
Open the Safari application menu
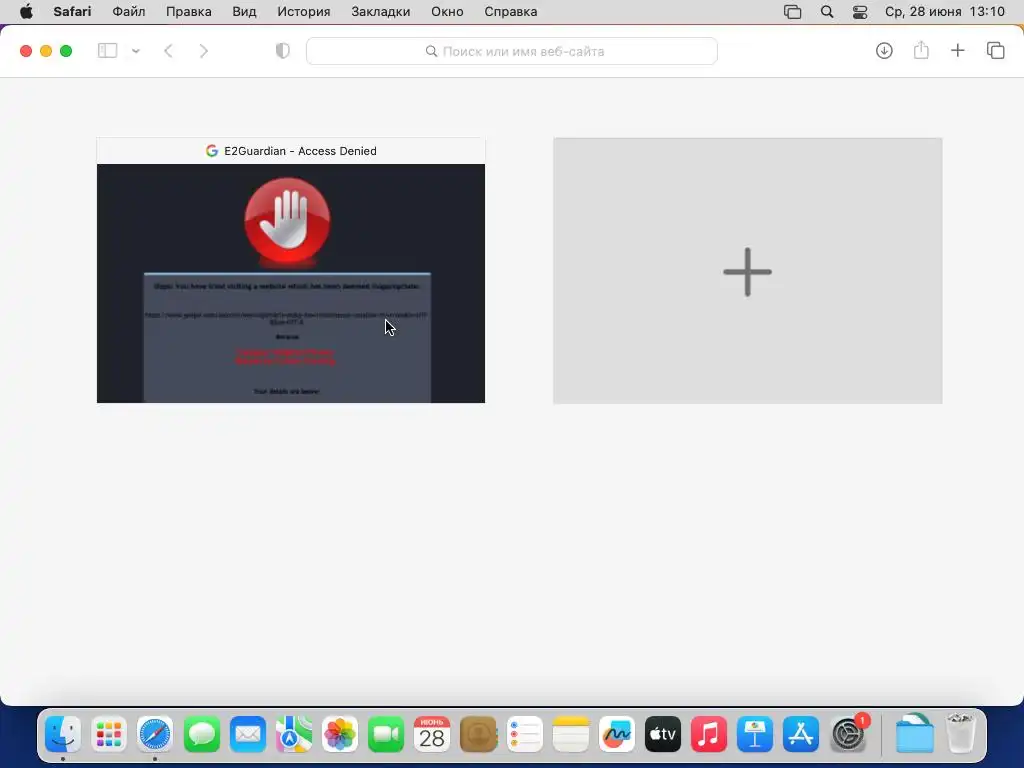tap(72, 12)
